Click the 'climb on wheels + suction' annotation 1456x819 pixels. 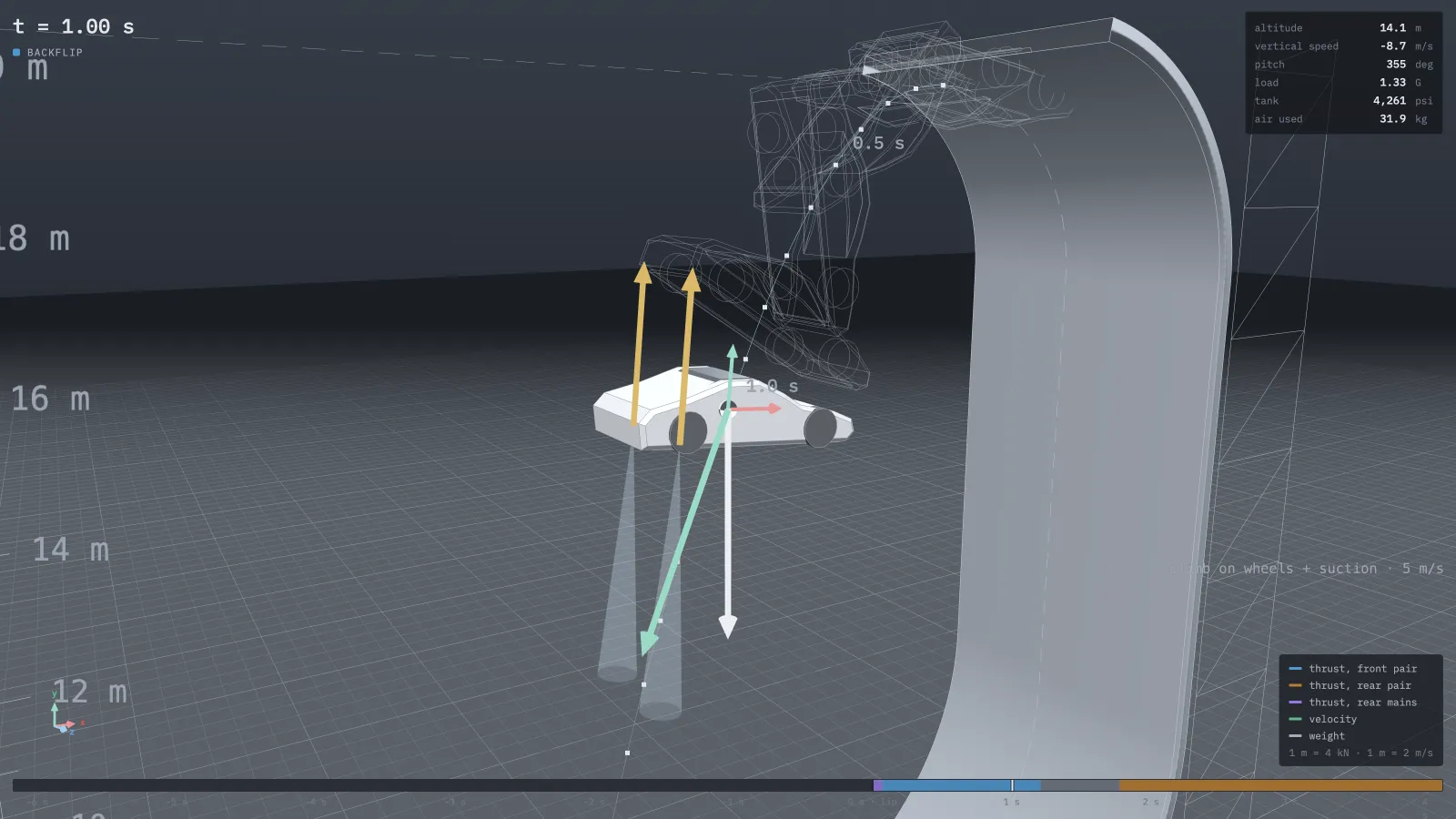pos(1272,569)
